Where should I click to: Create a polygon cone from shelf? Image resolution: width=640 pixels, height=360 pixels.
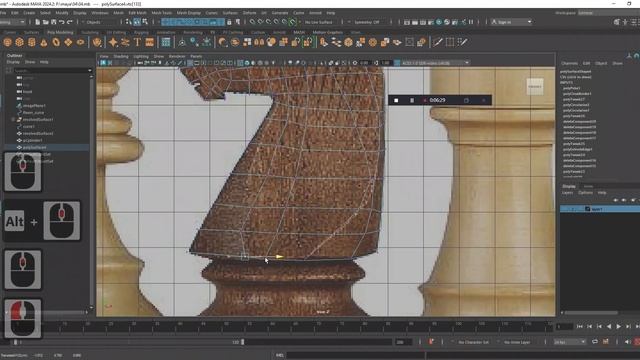point(44,42)
